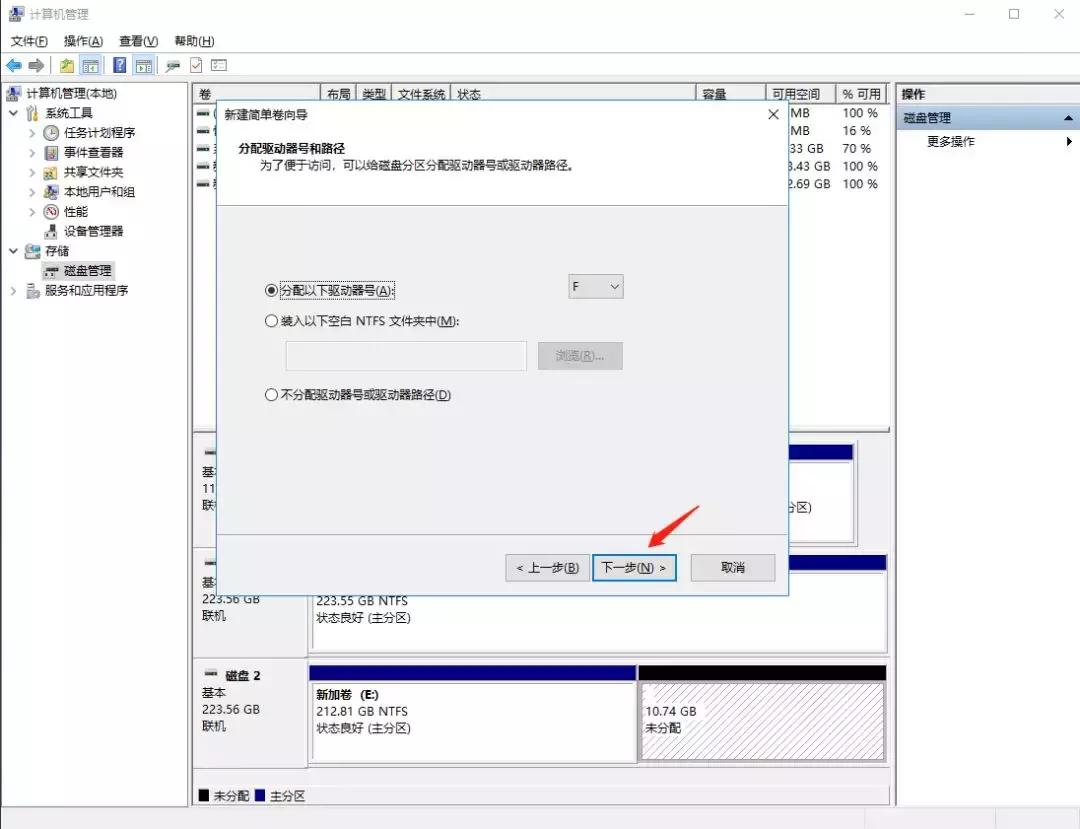Click the back navigation arrow icon
1080x829 pixels.
(13, 65)
